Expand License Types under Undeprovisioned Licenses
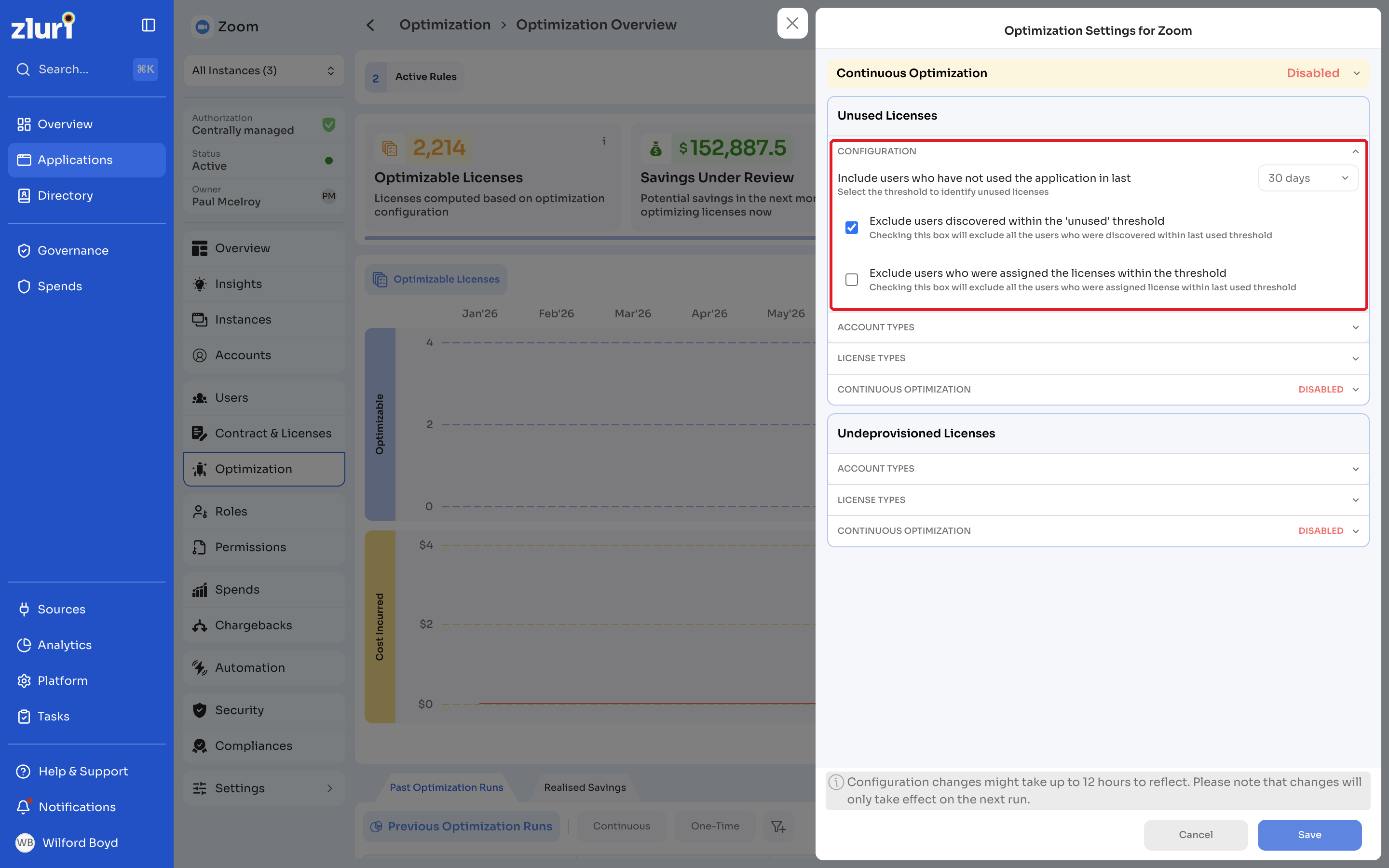Image resolution: width=1389 pixels, height=868 pixels. pyautogui.click(x=1097, y=500)
